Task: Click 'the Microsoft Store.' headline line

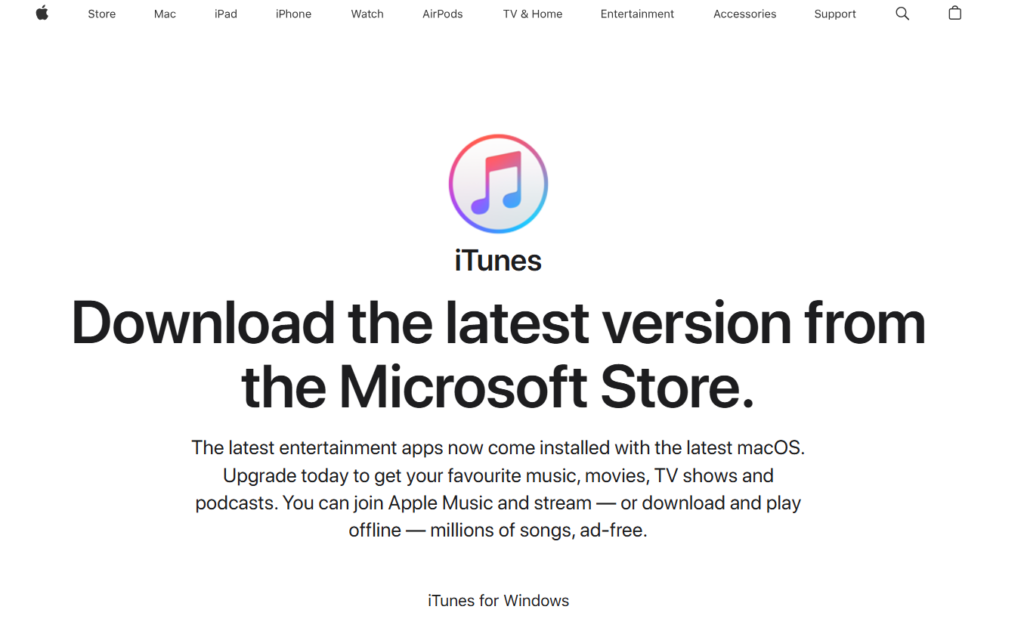Action: [x=498, y=387]
